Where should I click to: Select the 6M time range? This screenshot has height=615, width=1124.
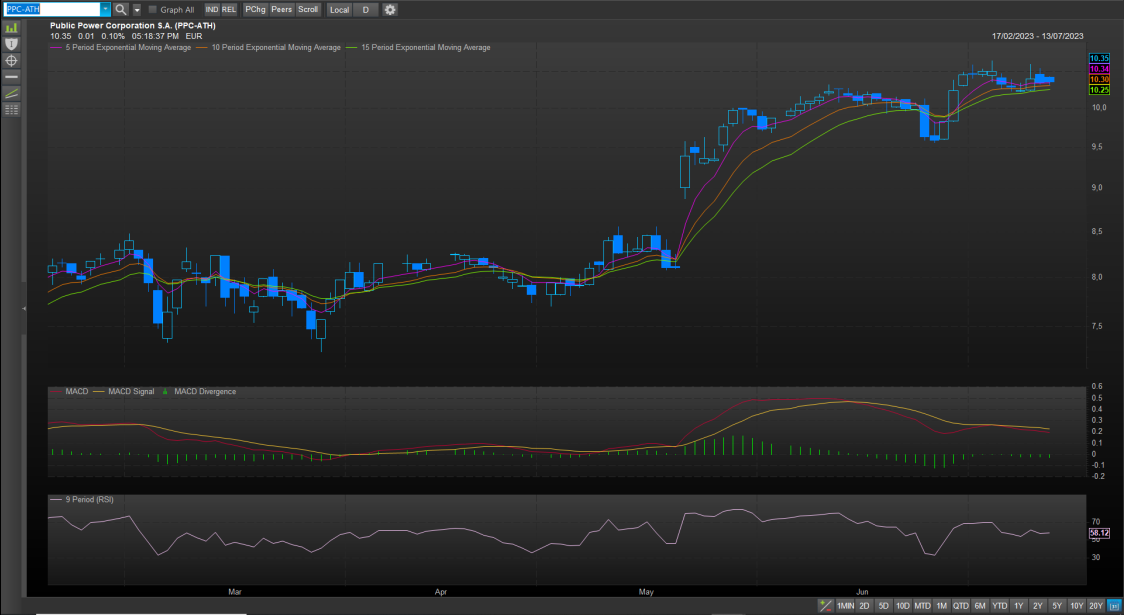(980, 606)
